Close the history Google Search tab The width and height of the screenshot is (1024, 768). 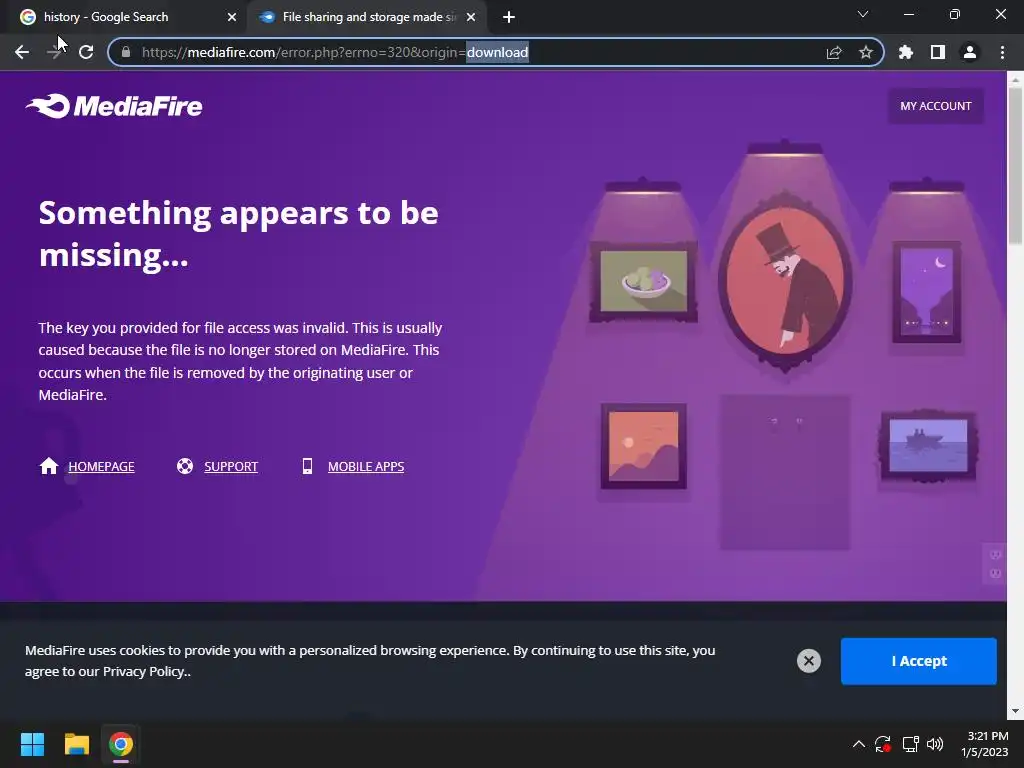click(x=232, y=17)
